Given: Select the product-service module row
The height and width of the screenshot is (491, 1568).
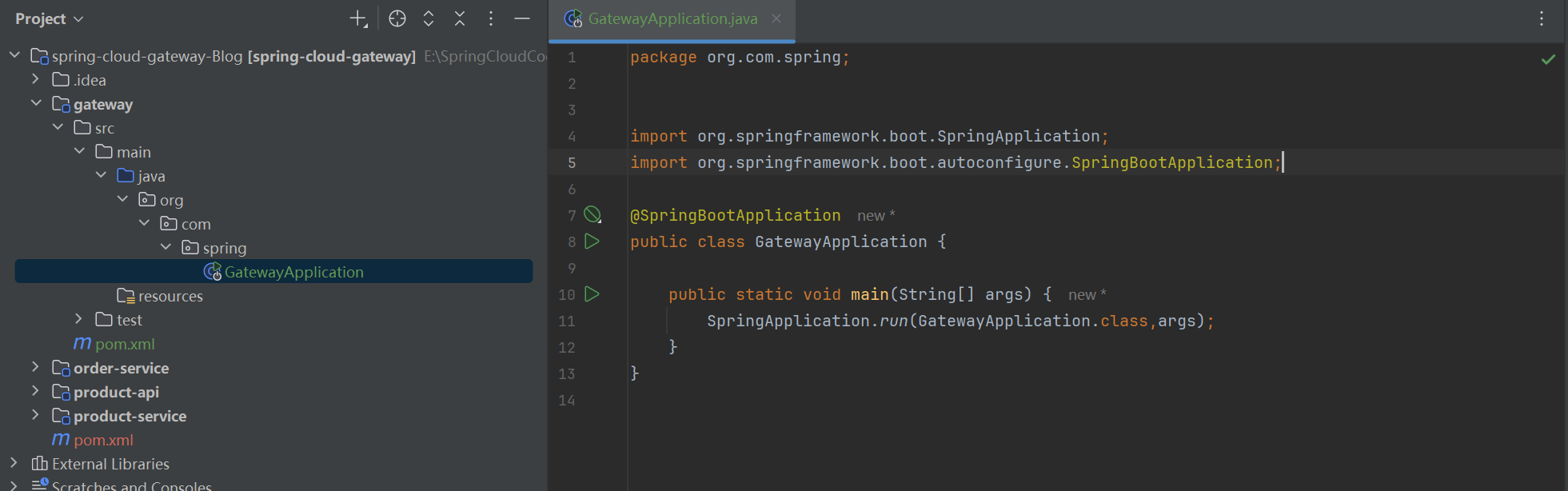Looking at the screenshot, I should pos(273,416).
